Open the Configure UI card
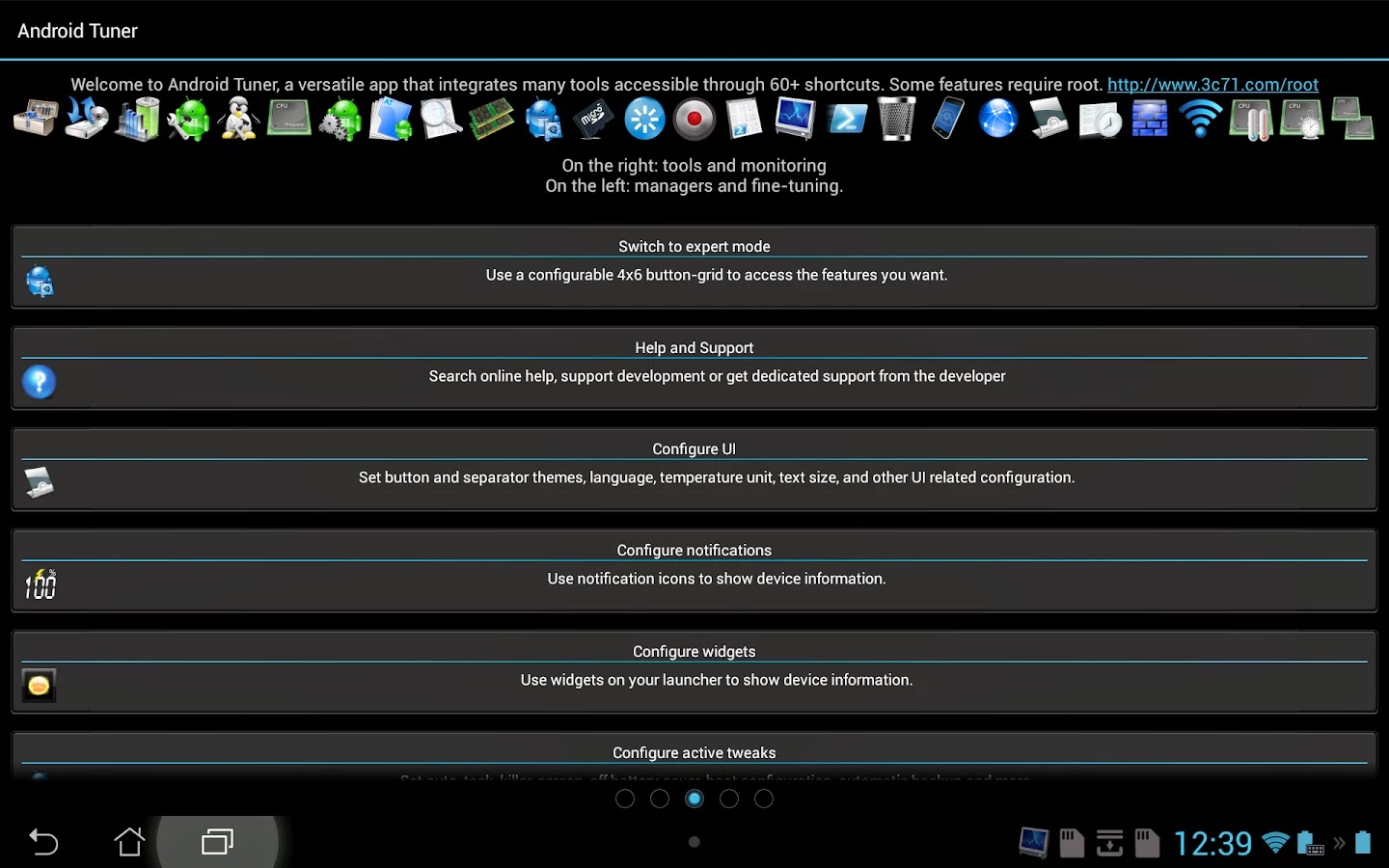 pos(694,470)
